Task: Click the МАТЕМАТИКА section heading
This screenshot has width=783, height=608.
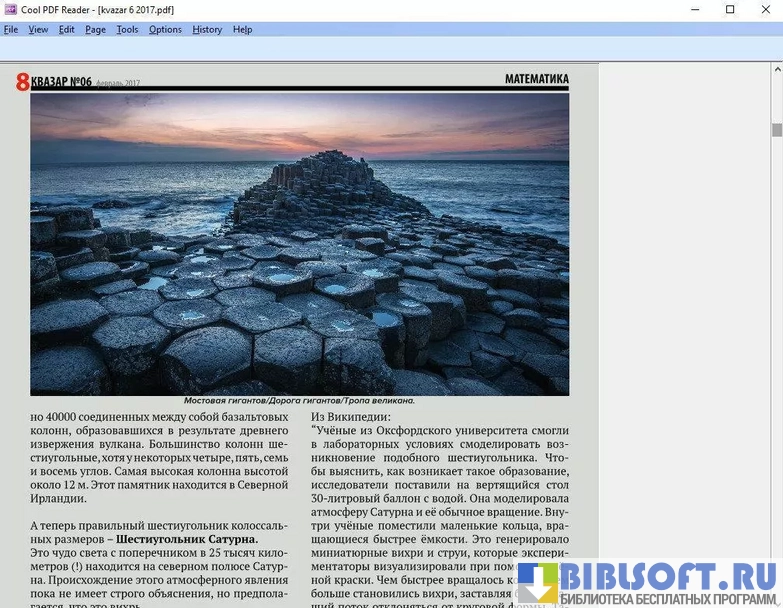Action: (536, 78)
